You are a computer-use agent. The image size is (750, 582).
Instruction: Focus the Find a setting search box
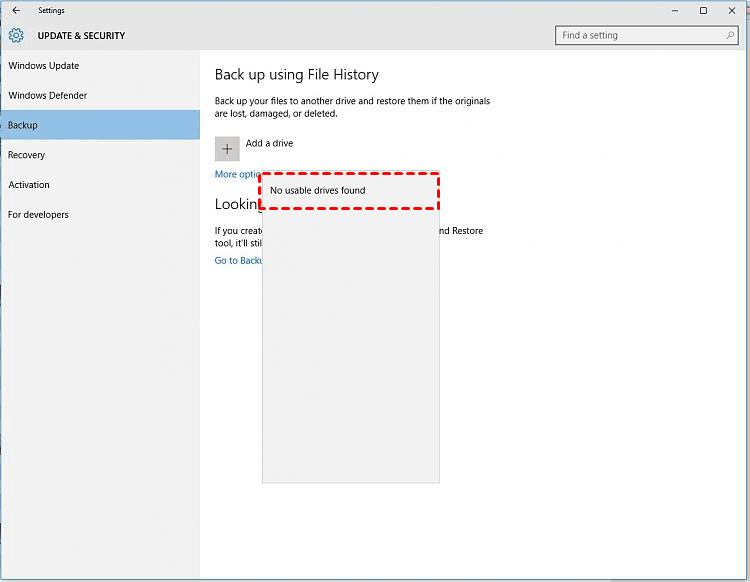point(640,36)
